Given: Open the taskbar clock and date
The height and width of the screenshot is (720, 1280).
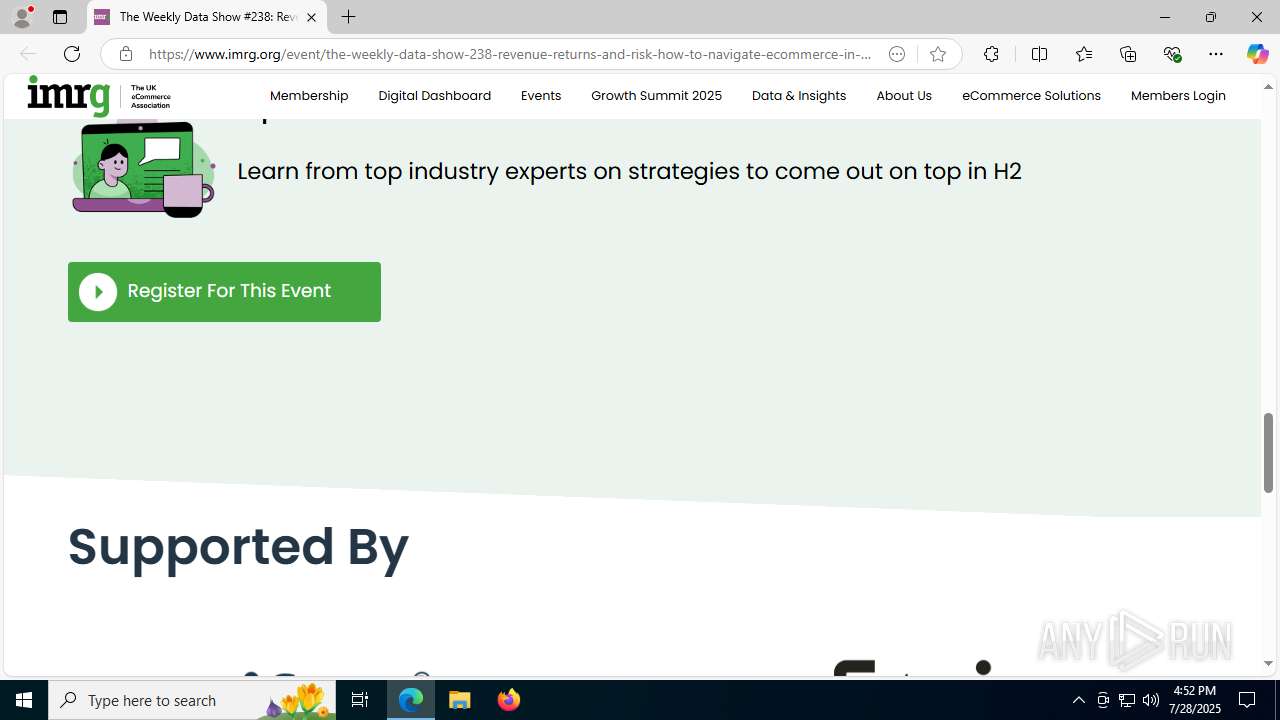Looking at the screenshot, I should [x=1194, y=700].
